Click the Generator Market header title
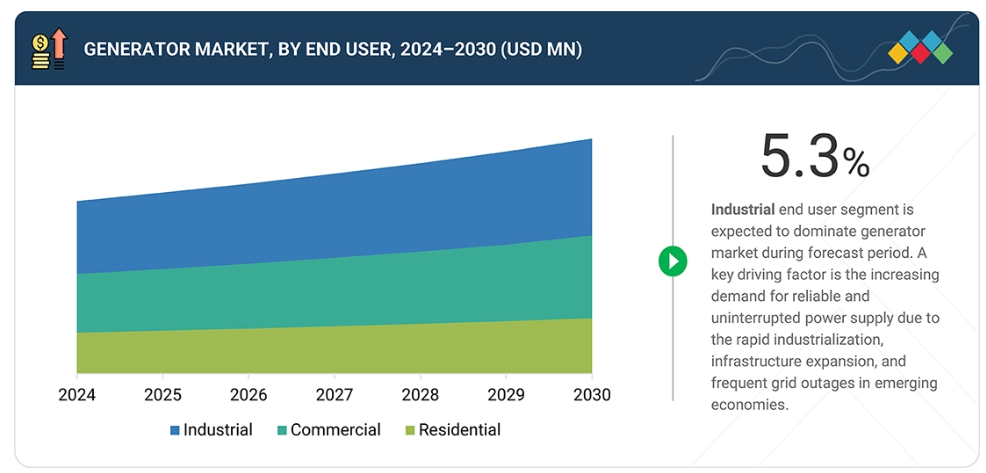986x473 pixels. pyautogui.click(x=332, y=49)
